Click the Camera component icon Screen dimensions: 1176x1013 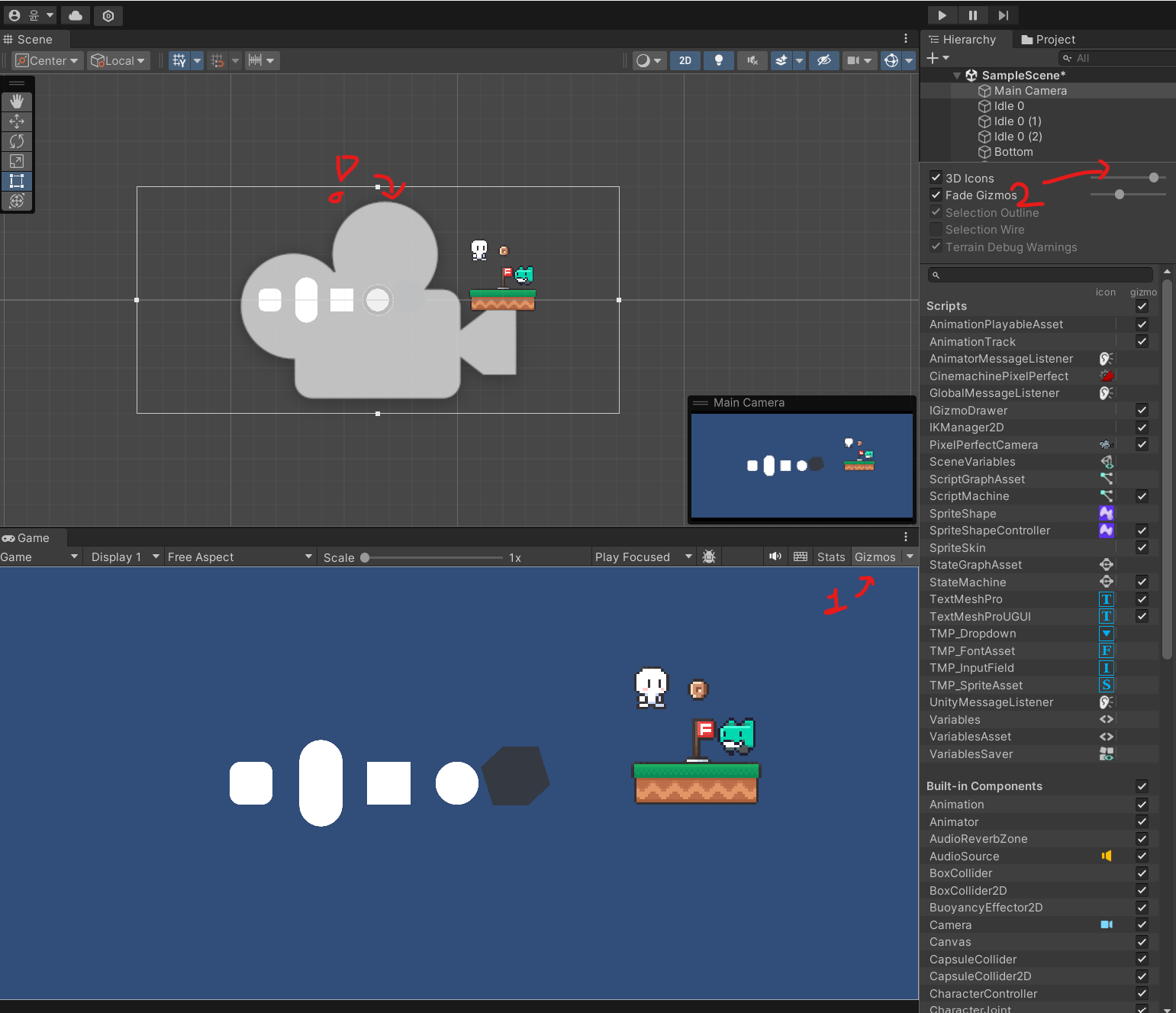click(x=1107, y=924)
